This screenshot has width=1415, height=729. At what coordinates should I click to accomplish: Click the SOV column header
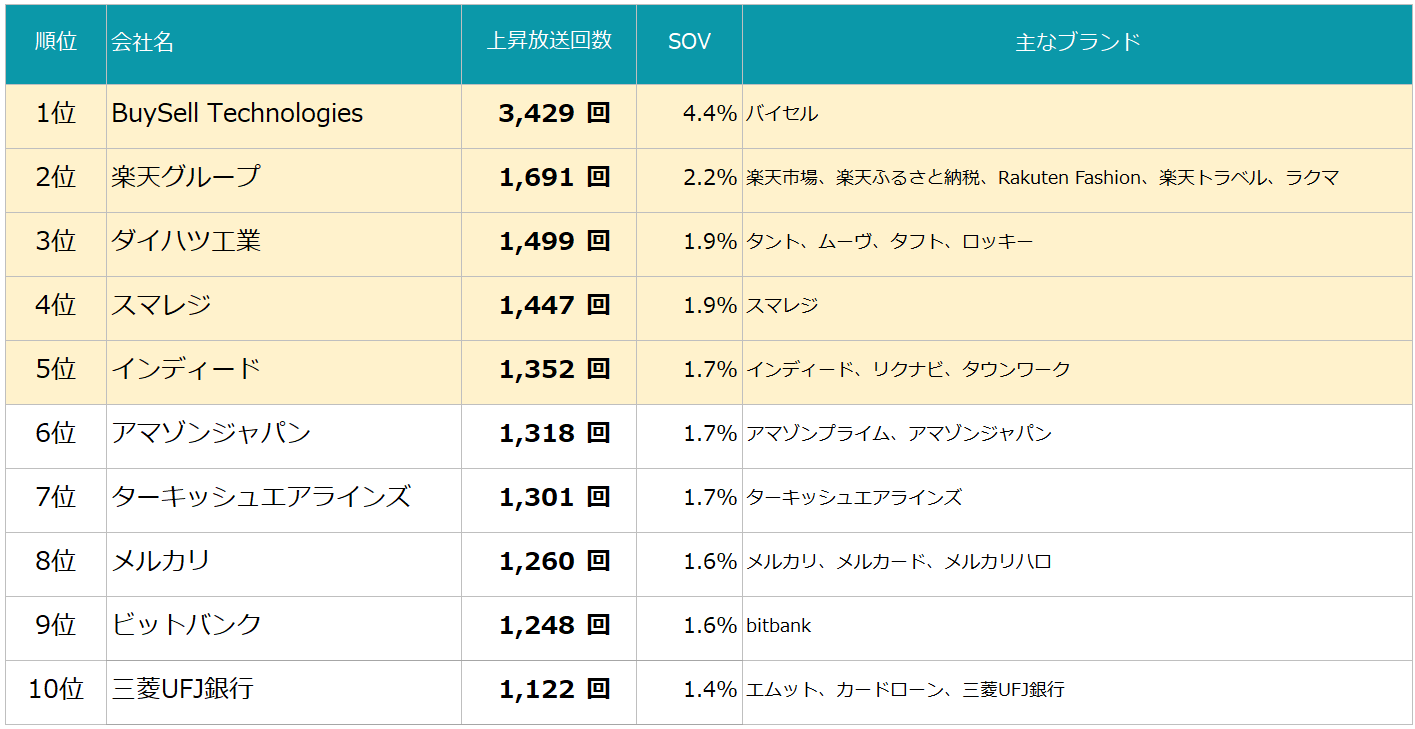pyautogui.click(x=689, y=42)
